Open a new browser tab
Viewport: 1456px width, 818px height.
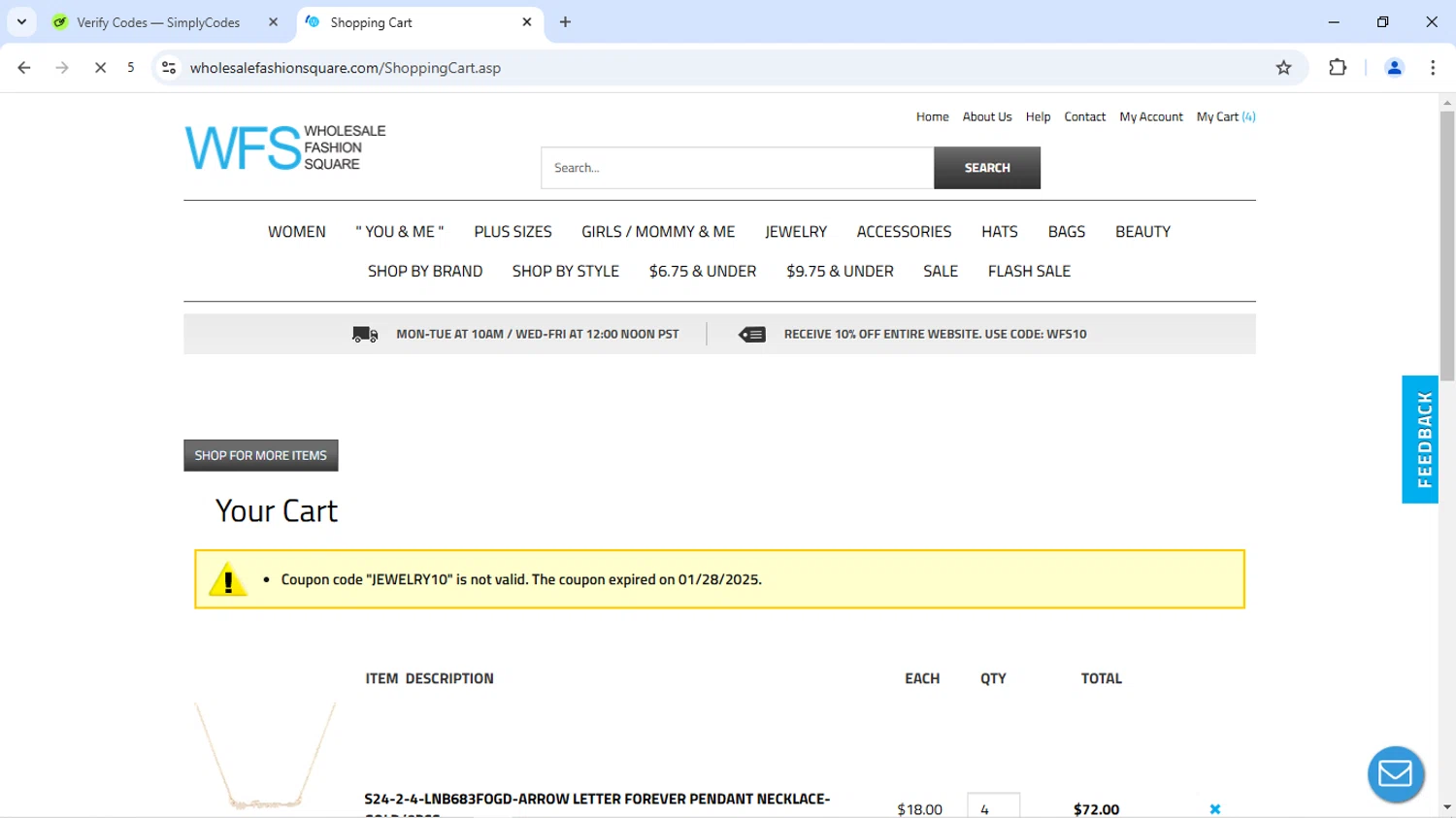pos(565,22)
